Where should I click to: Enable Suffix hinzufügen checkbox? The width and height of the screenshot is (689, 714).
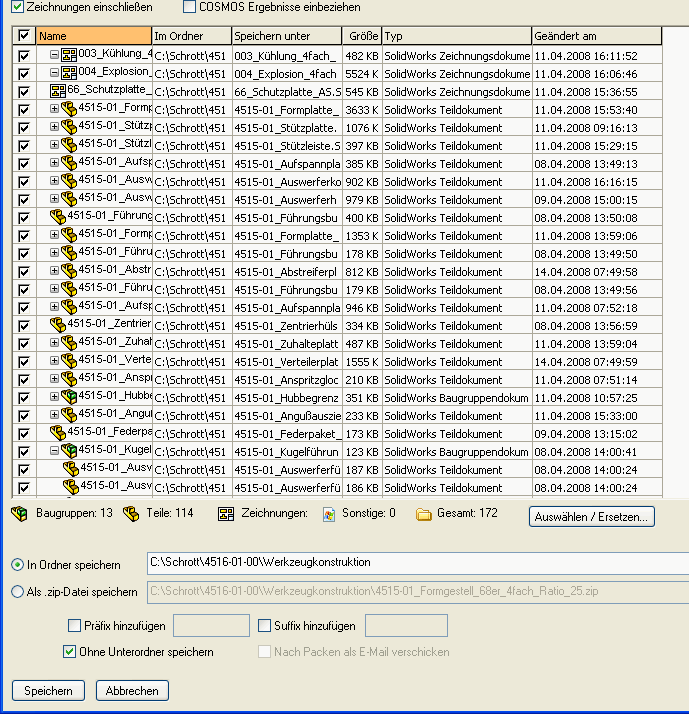[264, 625]
